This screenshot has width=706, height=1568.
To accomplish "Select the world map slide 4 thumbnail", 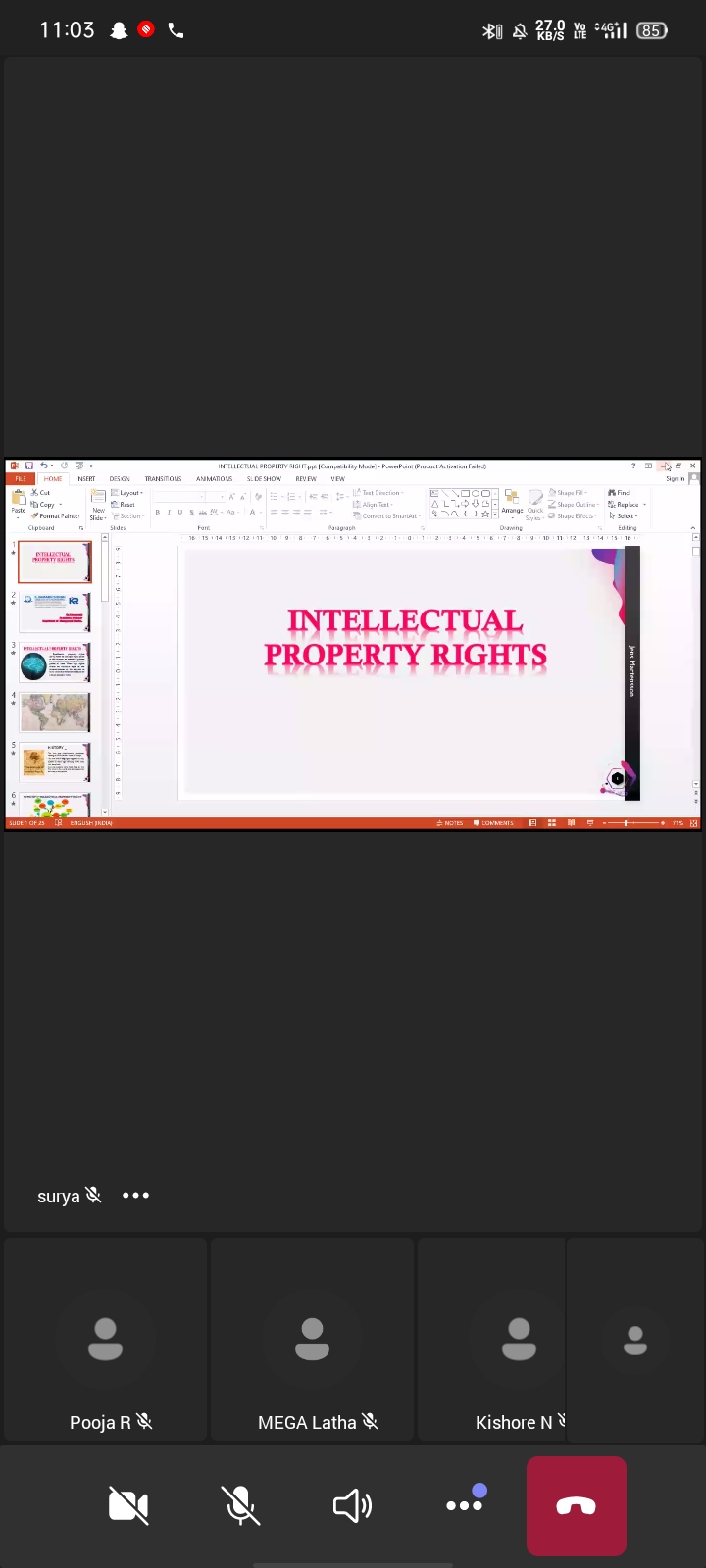I will [55, 712].
